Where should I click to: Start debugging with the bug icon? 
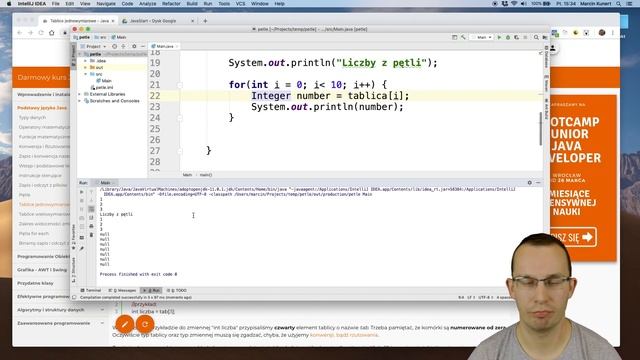pos(508,37)
